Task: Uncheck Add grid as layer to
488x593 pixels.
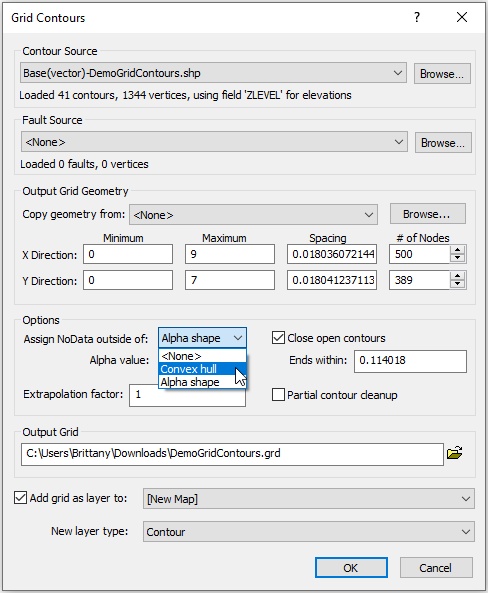Action: [x=20, y=498]
